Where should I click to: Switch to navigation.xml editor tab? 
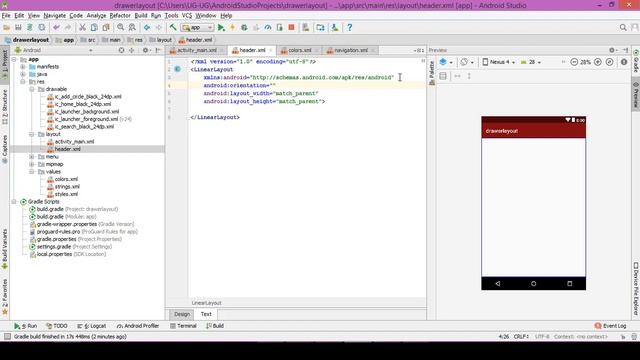350,50
